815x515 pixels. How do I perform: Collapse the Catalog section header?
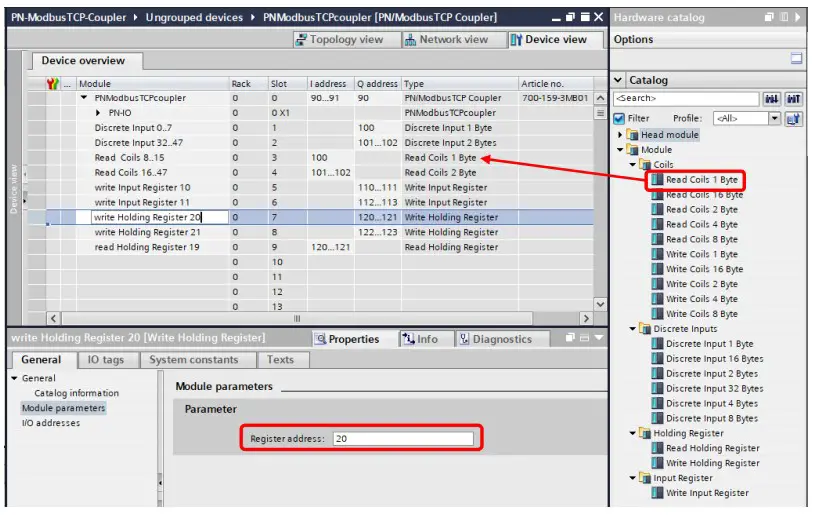click(618, 80)
